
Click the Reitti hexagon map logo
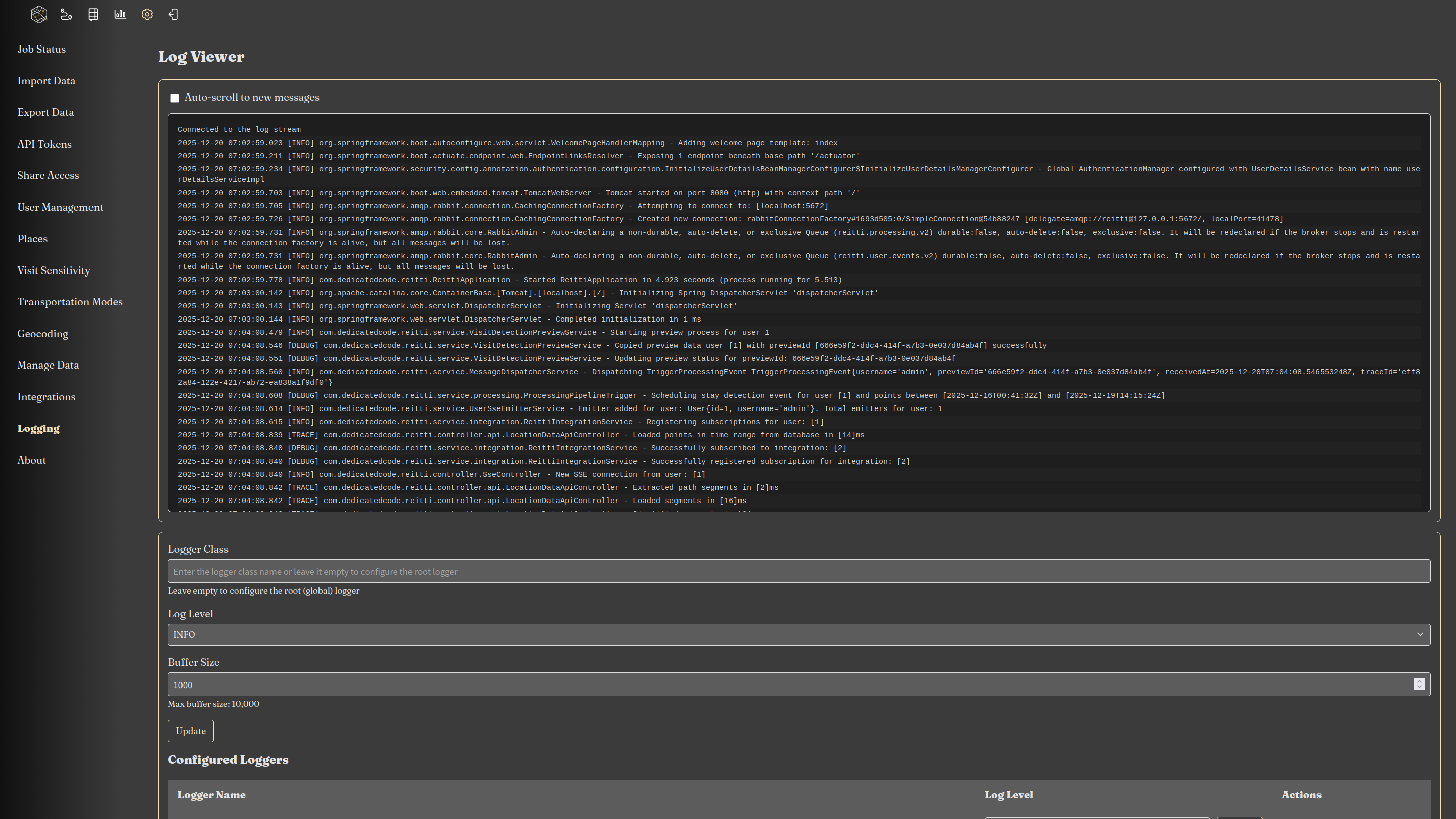[x=38, y=14]
